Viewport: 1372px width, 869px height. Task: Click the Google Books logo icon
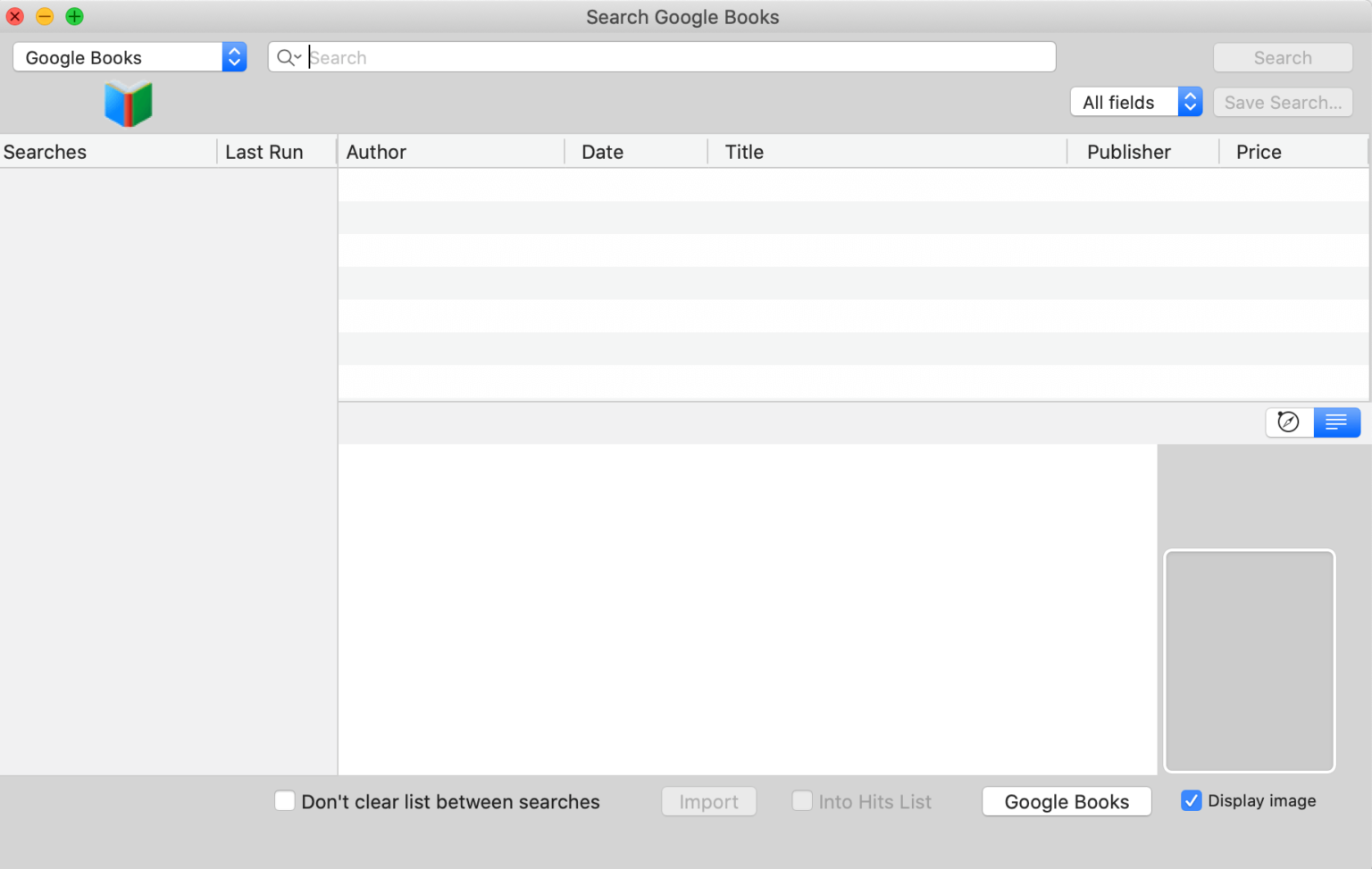pos(128,103)
